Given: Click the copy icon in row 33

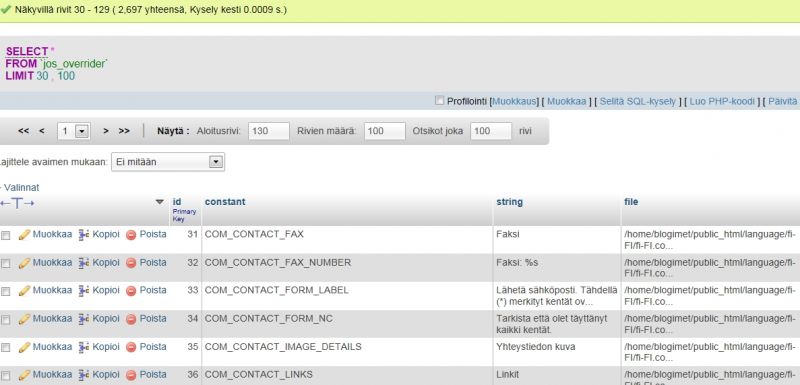Looking at the screenshot, I should [x=83, y=290].
